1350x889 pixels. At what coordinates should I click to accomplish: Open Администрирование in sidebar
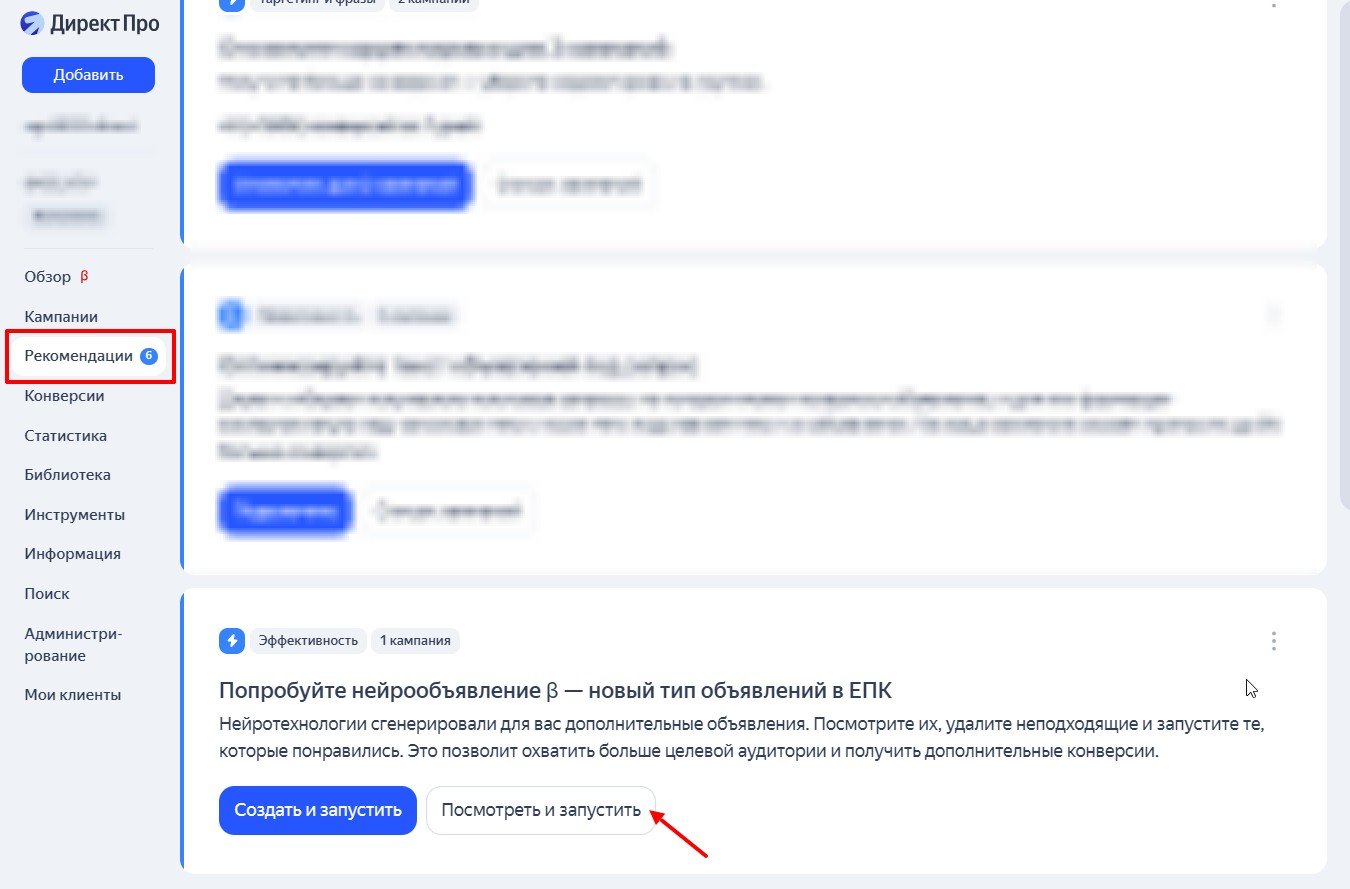pyautogui.click(x=73, y=645)
